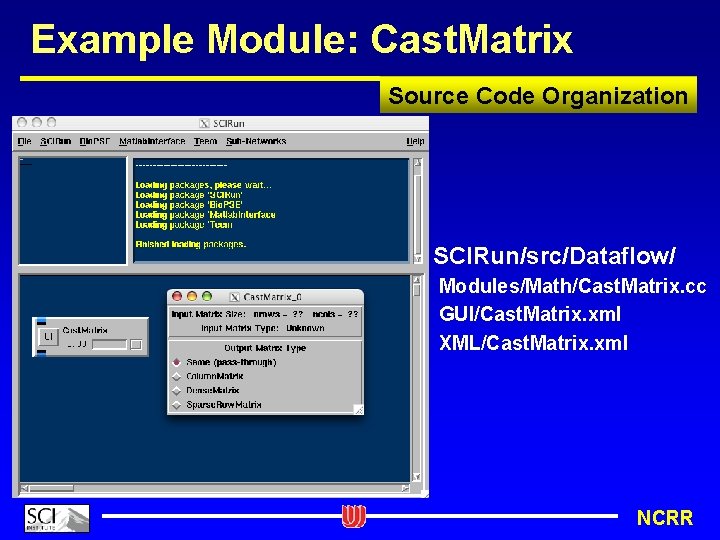Click 'GUI/CastMatrix.xml' path text
720x540 pixels.
pos(530,315)
